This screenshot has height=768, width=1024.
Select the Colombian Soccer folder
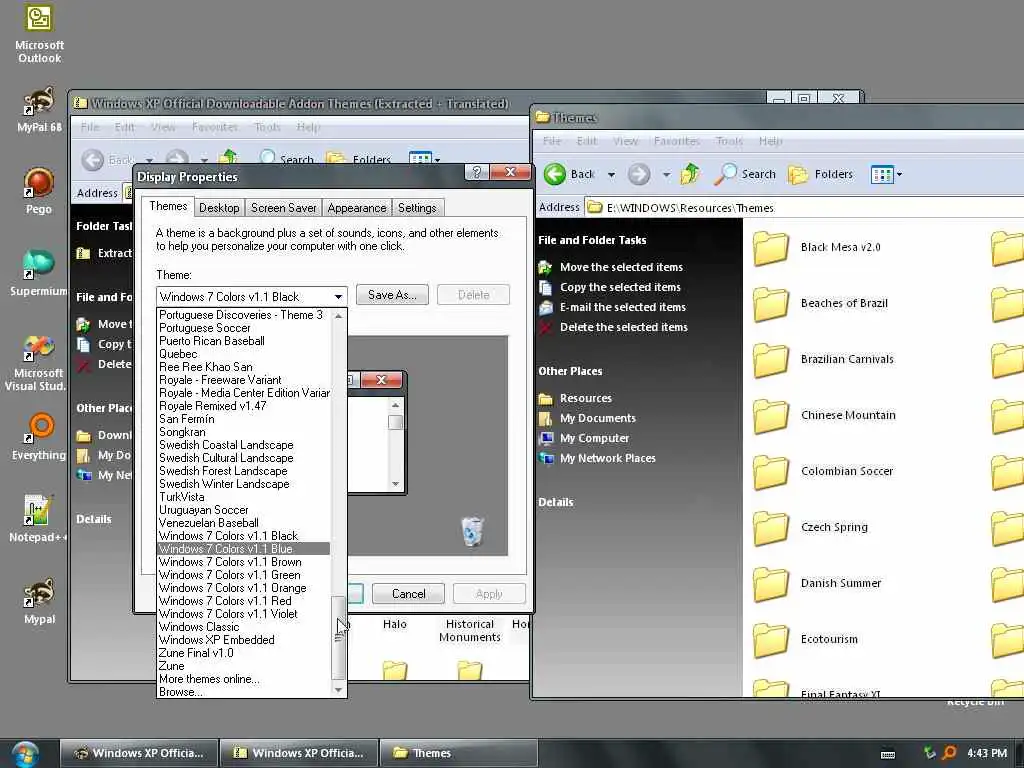[823, 472]
